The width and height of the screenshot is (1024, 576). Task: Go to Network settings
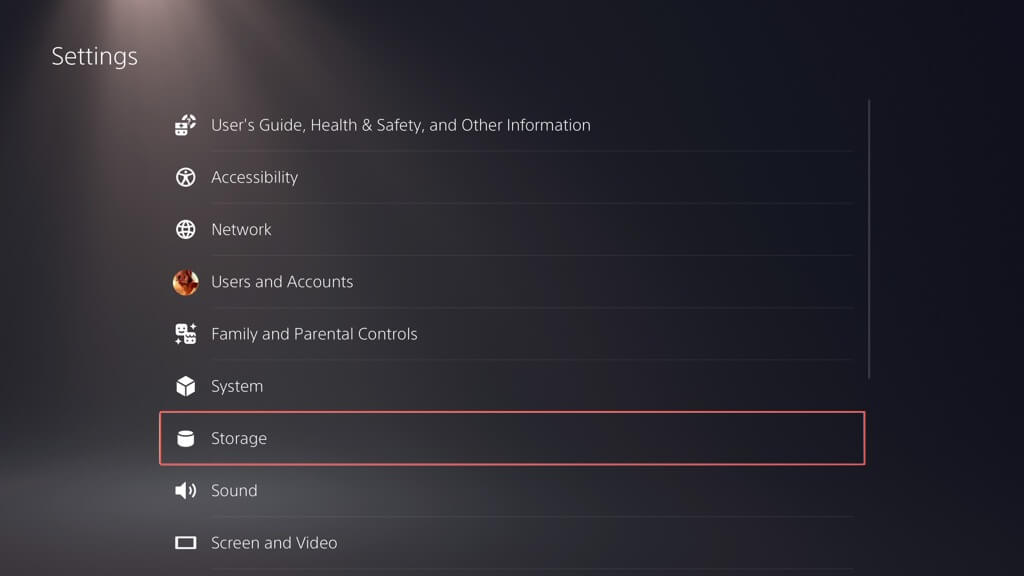[x=241, y=229]
